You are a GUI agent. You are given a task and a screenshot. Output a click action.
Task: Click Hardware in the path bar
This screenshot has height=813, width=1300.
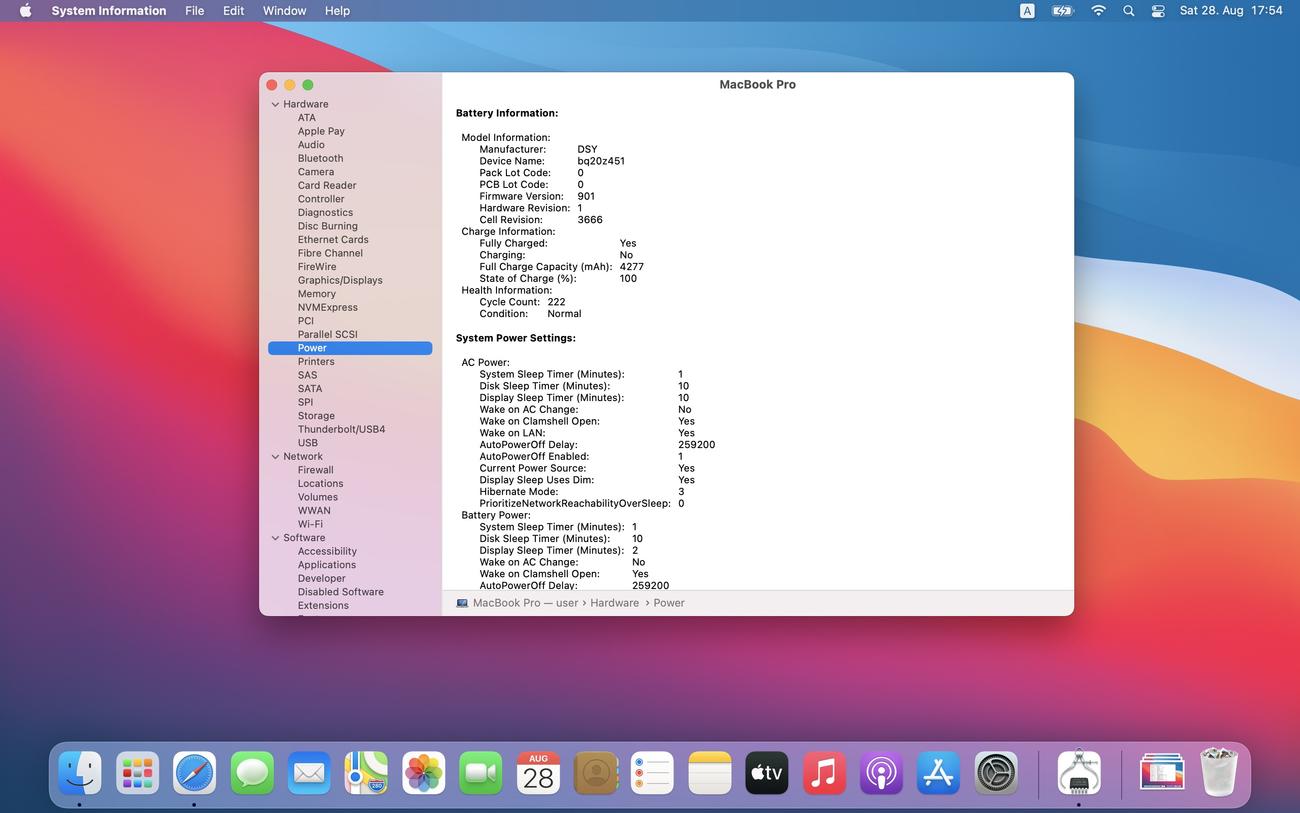tap(614, 603)
